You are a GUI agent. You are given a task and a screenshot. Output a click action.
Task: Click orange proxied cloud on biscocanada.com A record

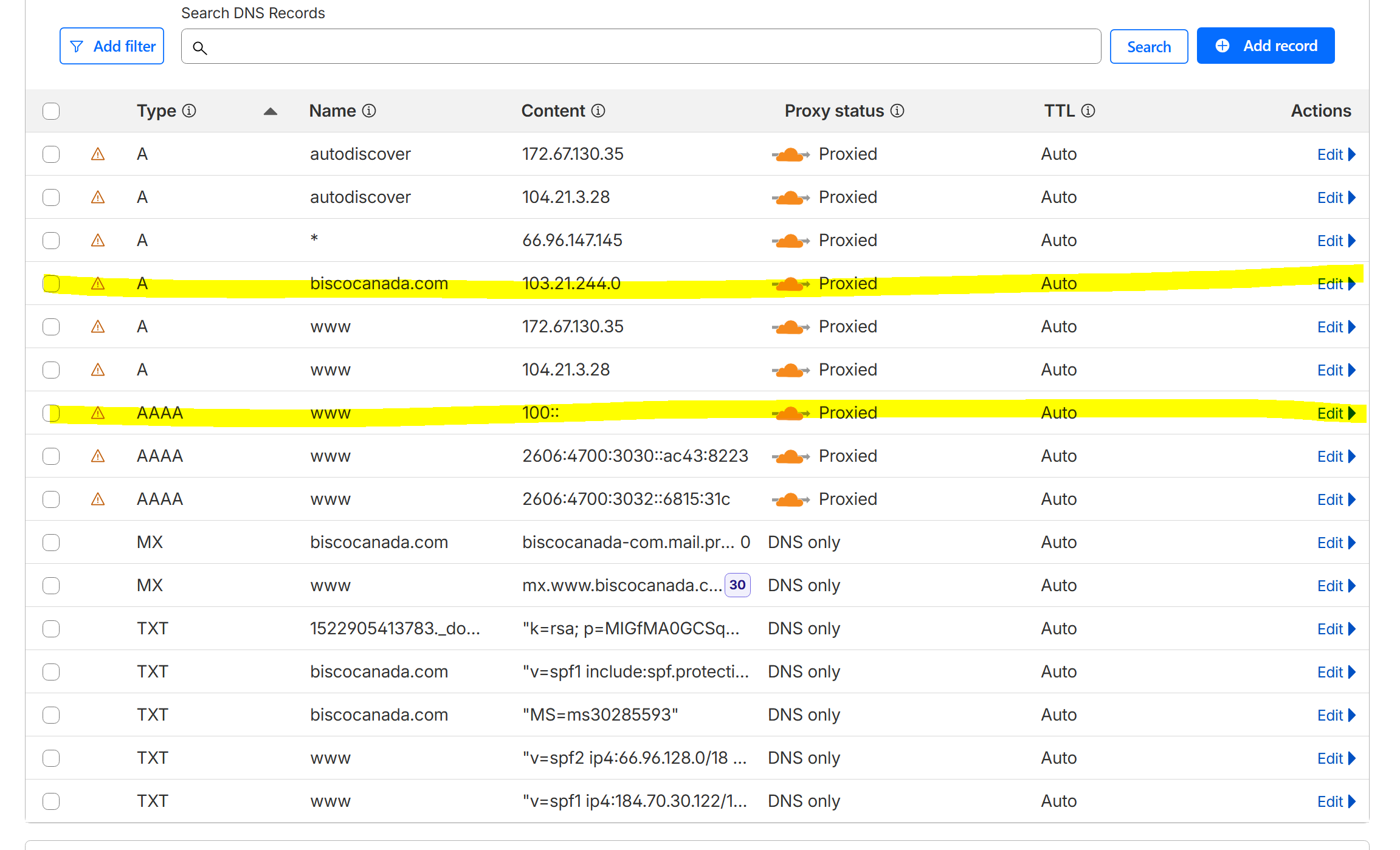tap(790, 284)
